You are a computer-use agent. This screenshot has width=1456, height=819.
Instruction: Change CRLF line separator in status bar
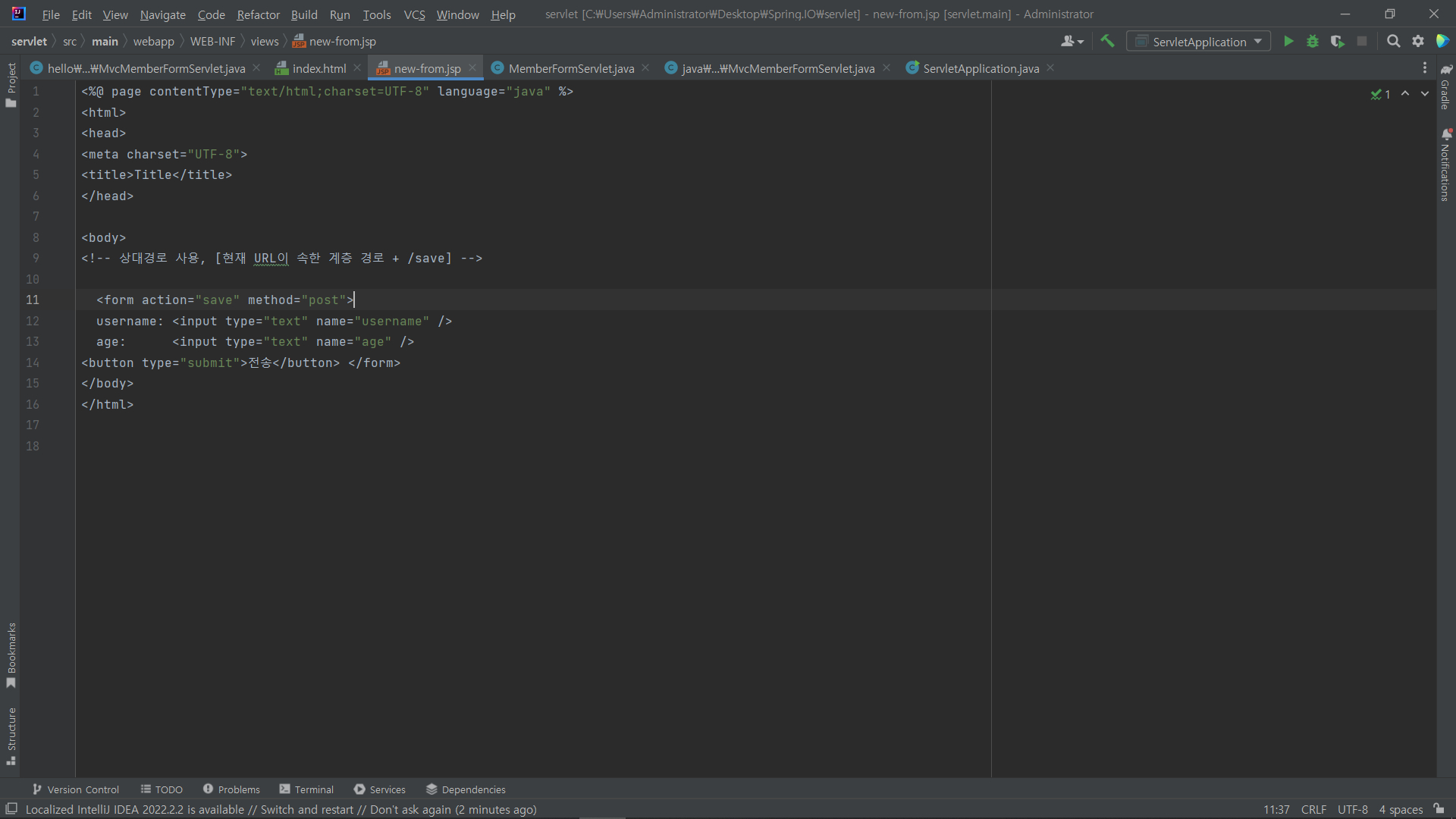pos(1313,809)
